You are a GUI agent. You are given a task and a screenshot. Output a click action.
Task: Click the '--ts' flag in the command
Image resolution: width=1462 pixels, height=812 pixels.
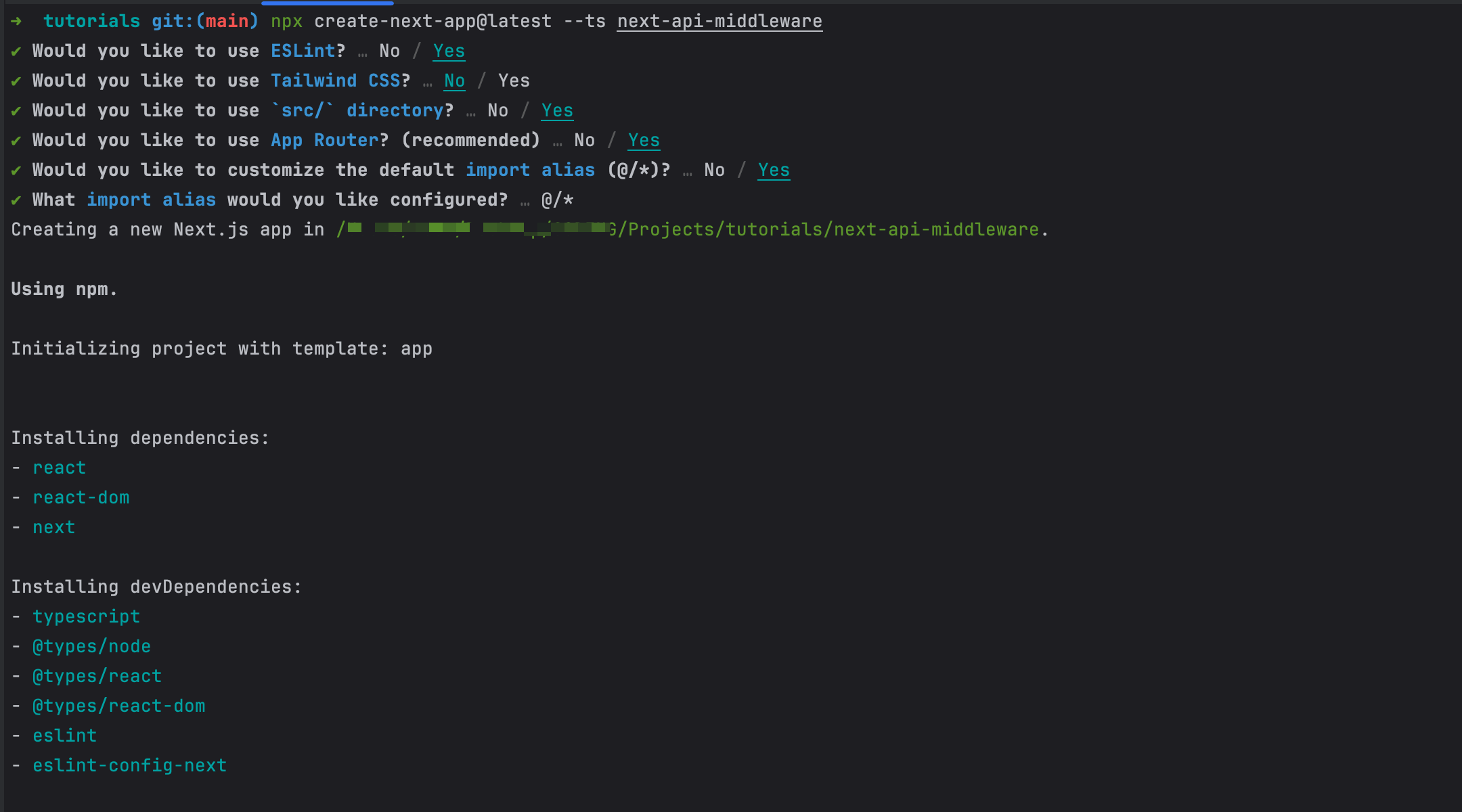click(x=584, y=21)
